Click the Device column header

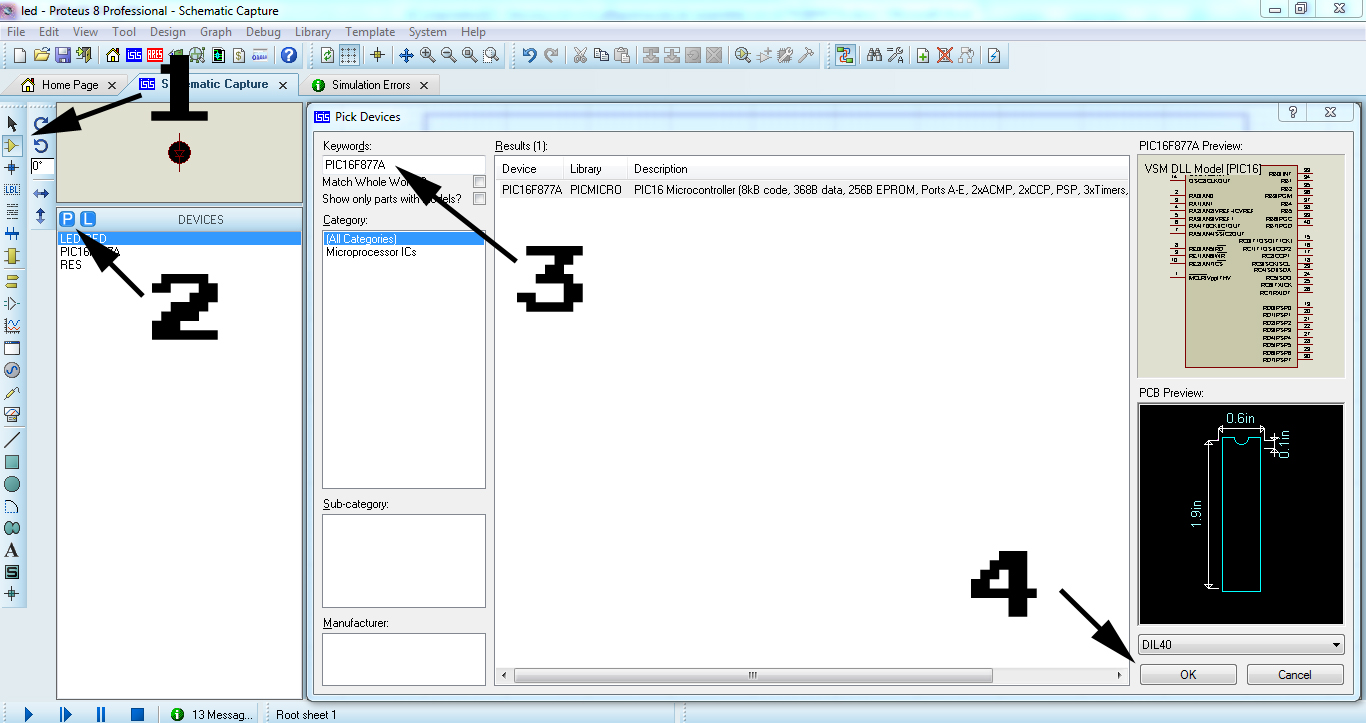click(529, 169)
